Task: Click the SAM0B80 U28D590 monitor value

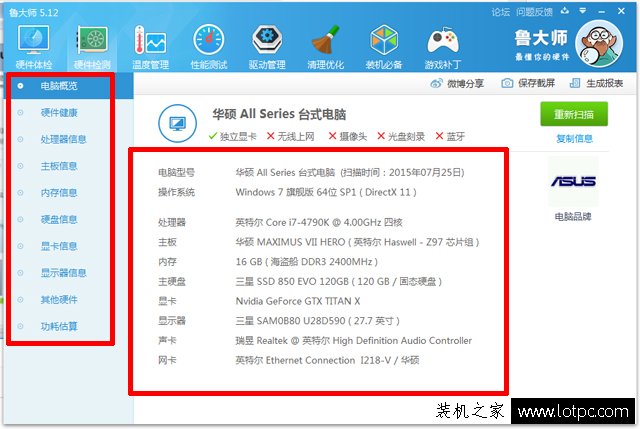Action: tap(317, 321)
